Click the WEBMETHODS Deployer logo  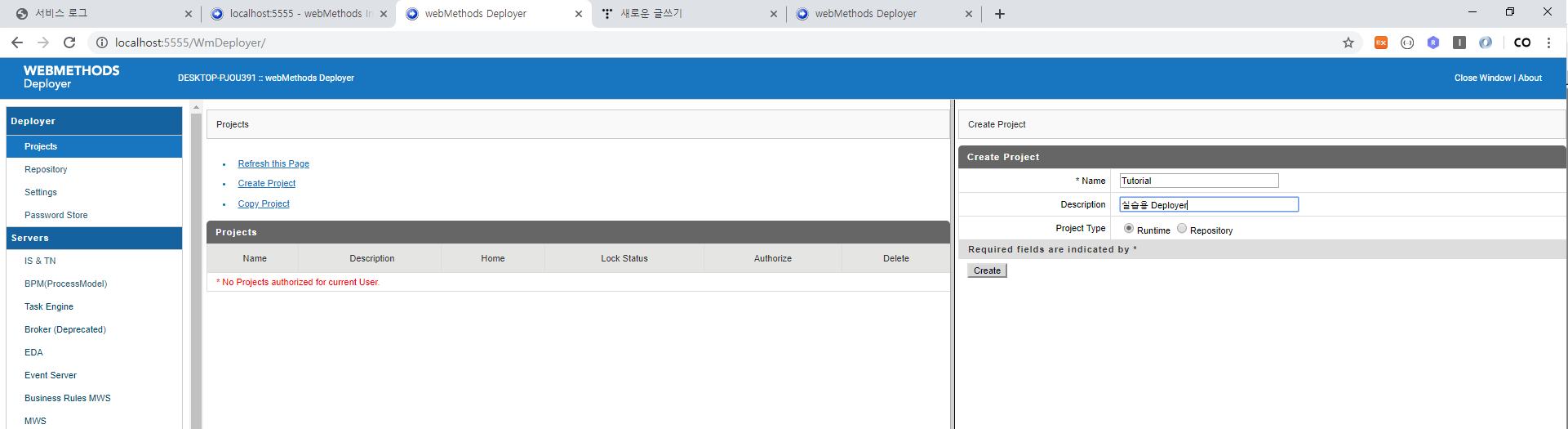click(x=71, y=77)
